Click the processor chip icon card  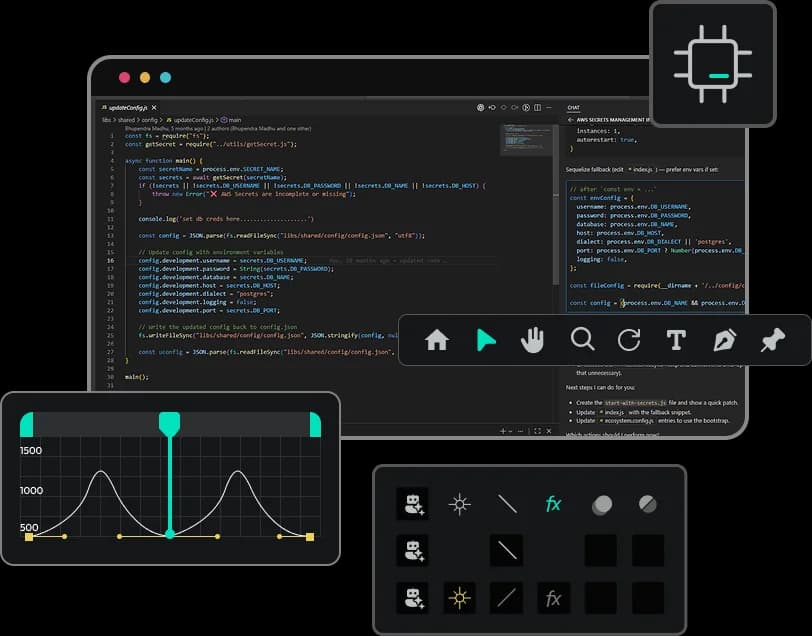click(713, 64)
